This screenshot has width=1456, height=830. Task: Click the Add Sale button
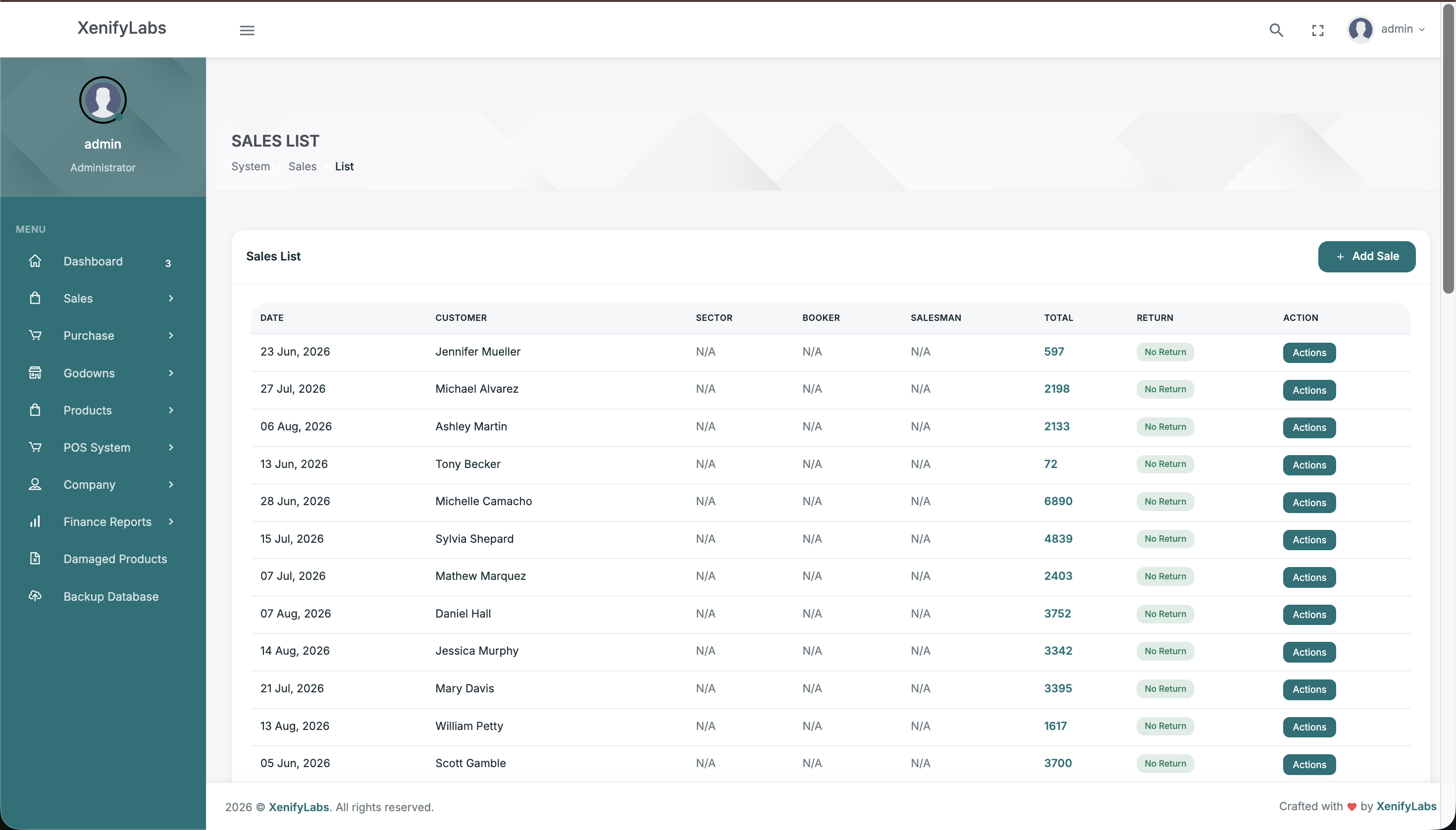(1366, 257)
